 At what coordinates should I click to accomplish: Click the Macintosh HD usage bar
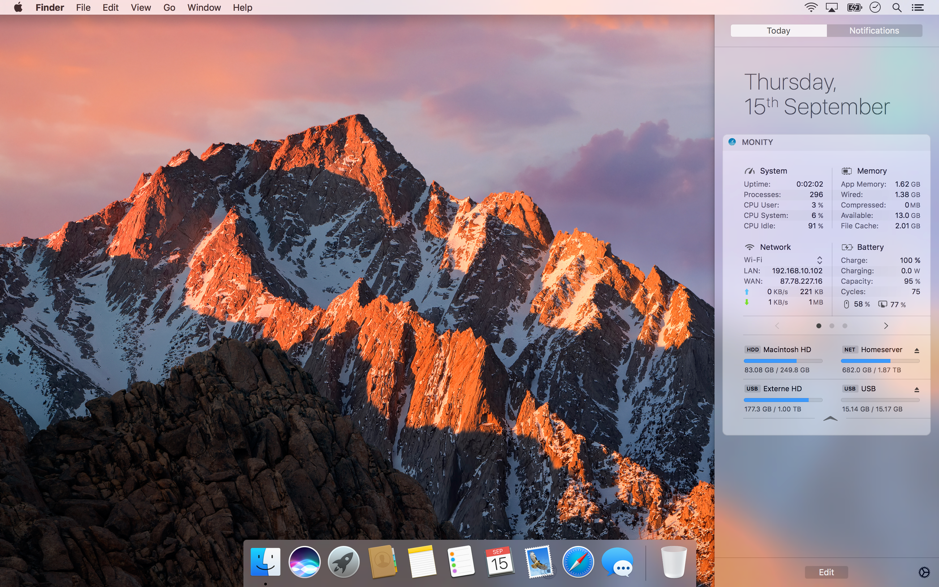(x=782, y=361)
